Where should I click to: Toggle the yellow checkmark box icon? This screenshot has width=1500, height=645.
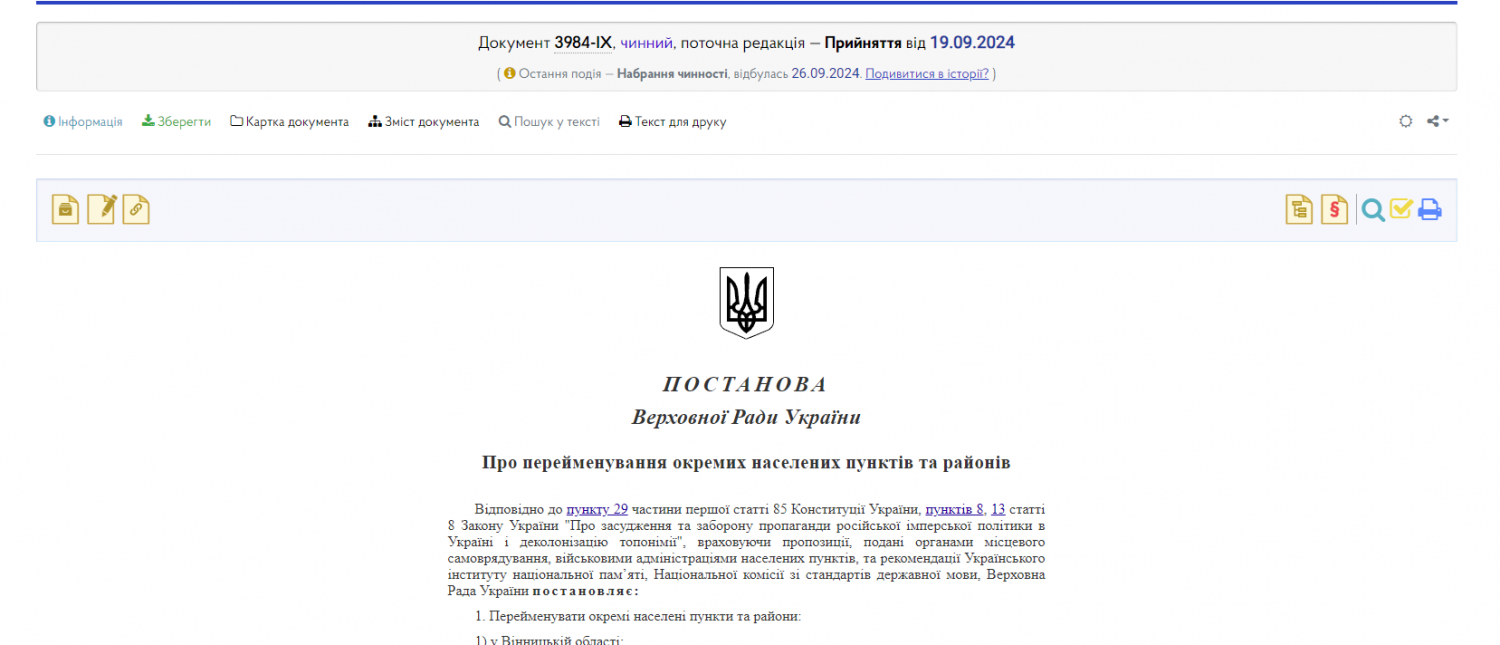(x=1401, y=209)
